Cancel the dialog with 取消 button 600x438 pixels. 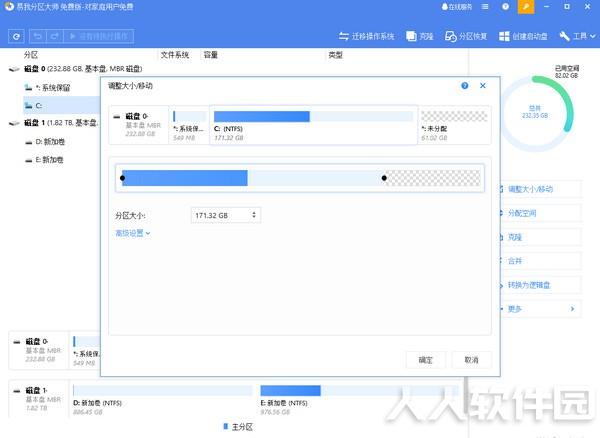[471, 360]
